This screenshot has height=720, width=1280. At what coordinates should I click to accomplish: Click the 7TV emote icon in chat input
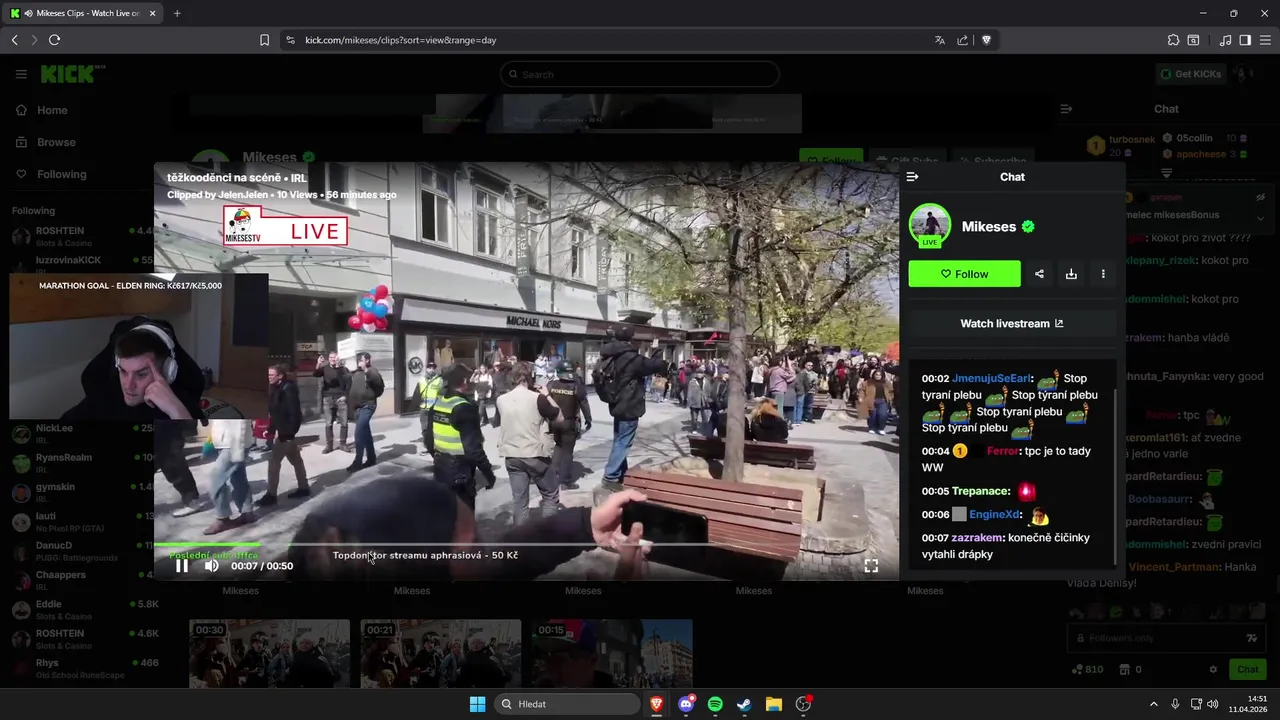[1251, 638]
